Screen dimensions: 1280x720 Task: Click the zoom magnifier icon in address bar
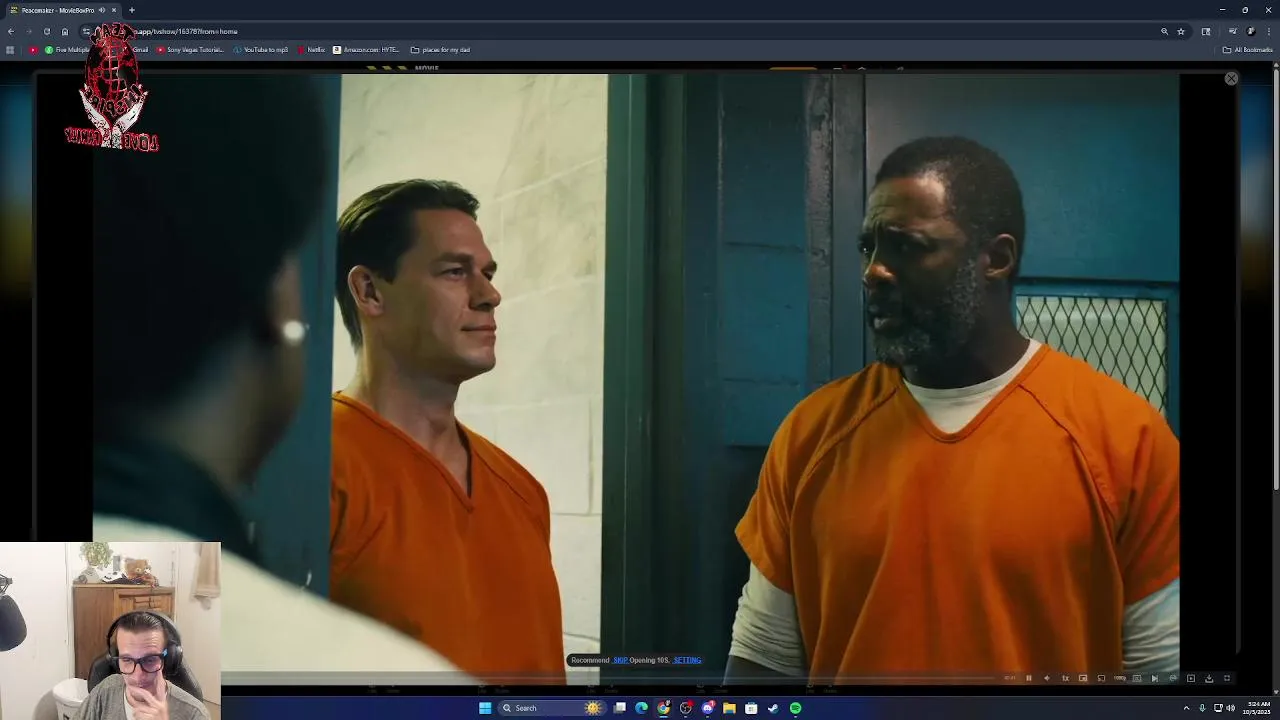click(x=1164, y=31)
